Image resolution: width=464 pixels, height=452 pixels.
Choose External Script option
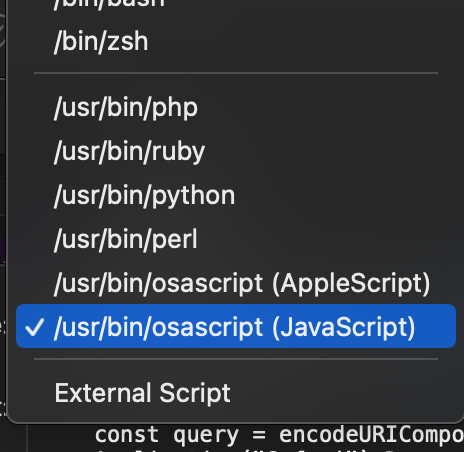pyautogui.click(x=236, y=393)
